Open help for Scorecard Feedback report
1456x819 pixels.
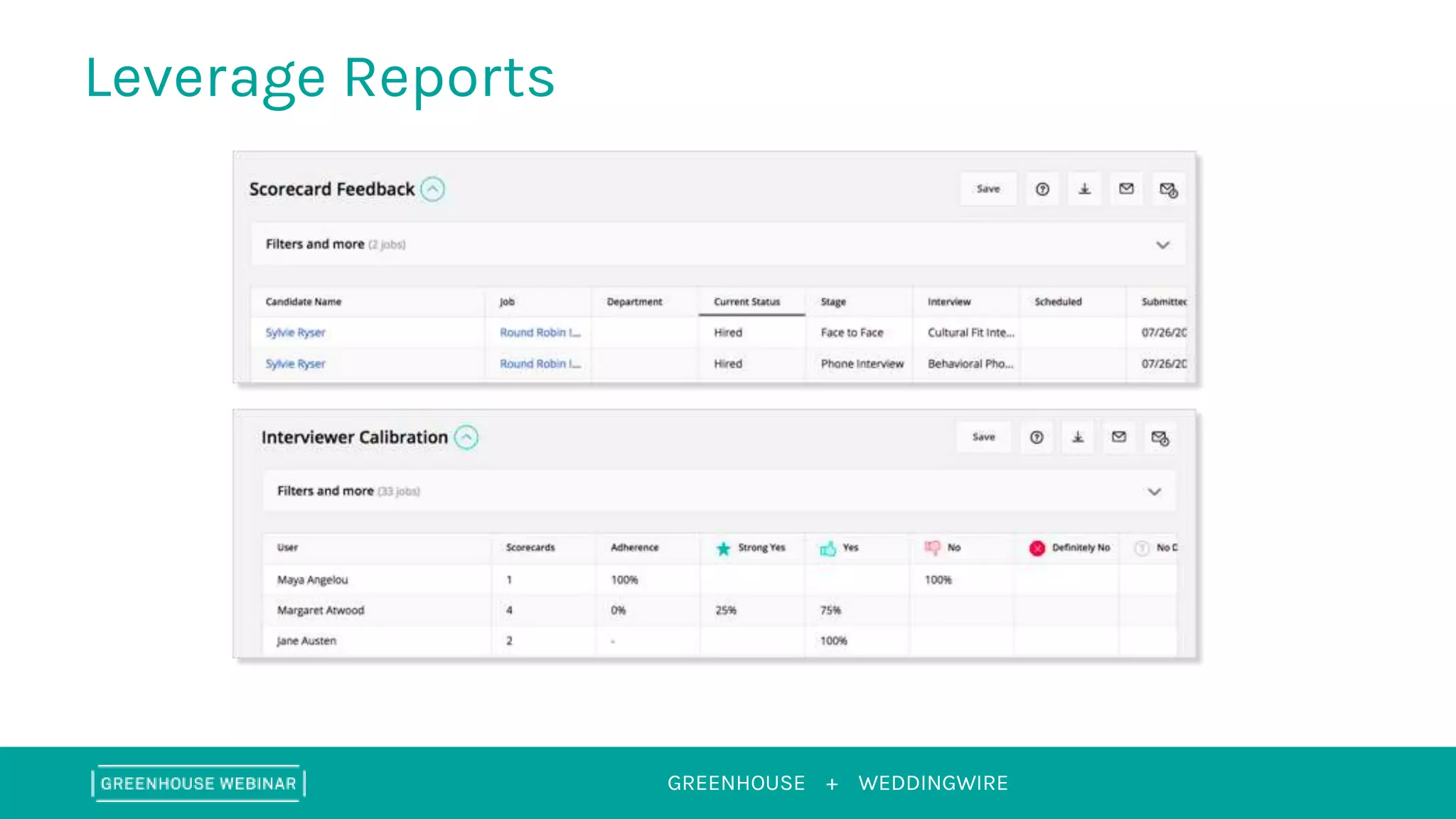pyautogui.click(x=1042, y=189)
